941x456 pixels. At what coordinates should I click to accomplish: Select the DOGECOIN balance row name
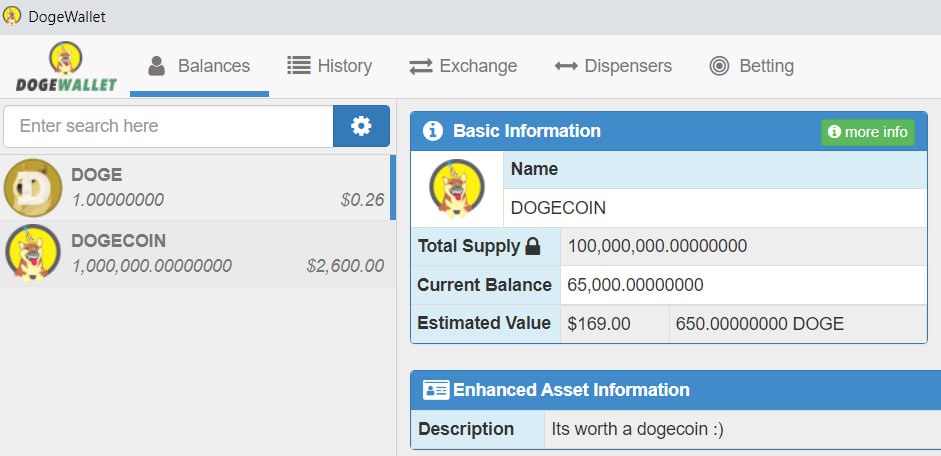point(118,241)
